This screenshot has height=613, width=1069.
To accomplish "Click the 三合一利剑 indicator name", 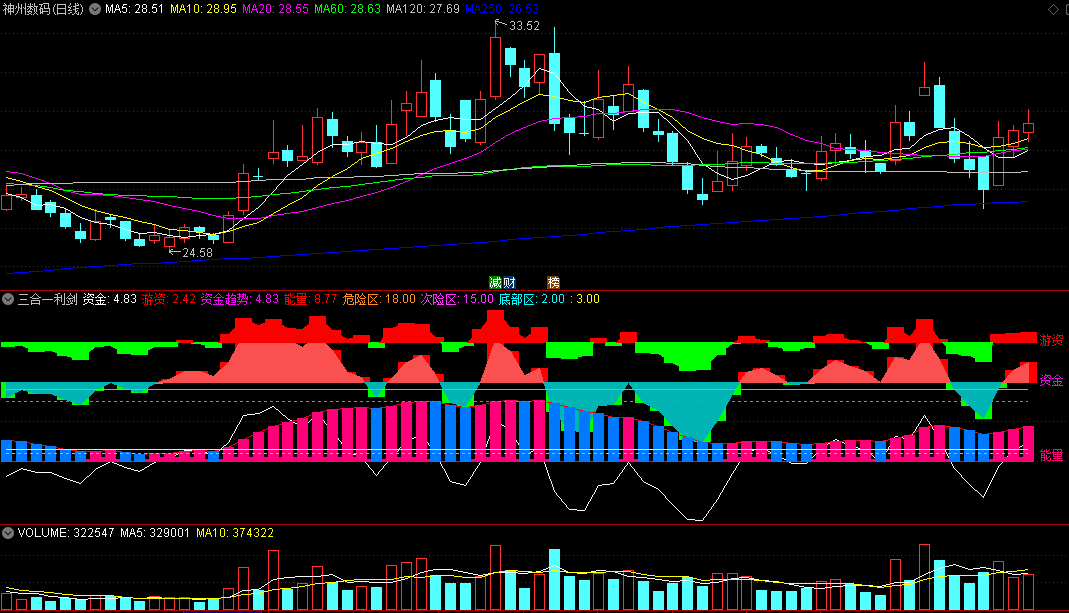I will (x=48, y=299).
